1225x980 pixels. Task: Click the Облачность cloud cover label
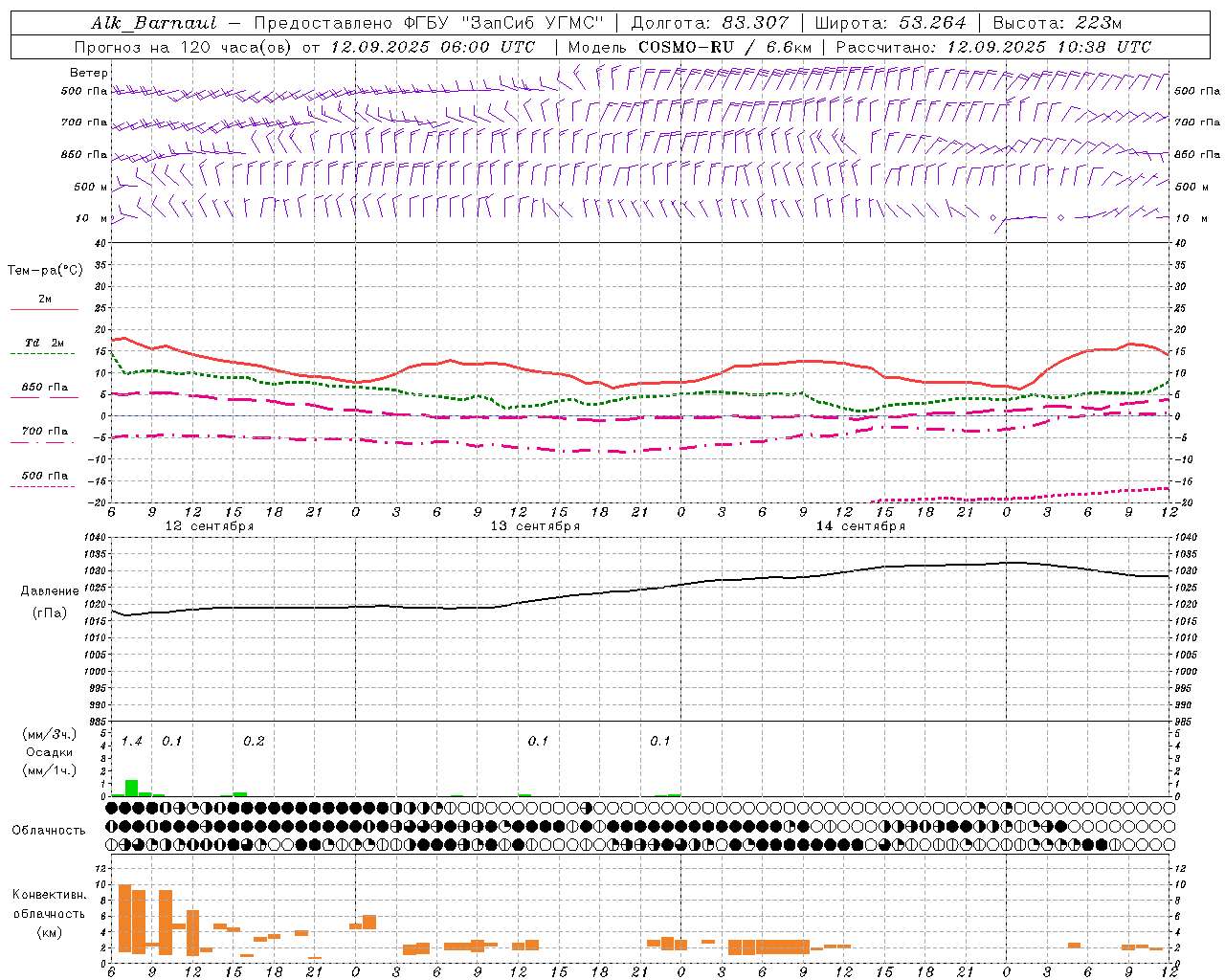point(49,831)
